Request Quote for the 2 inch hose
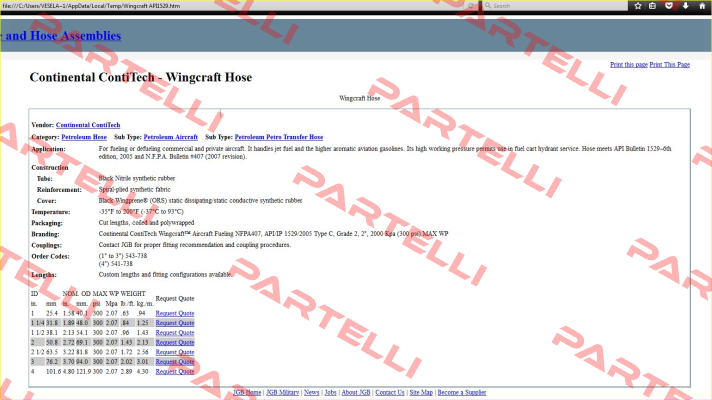Viewport: 712px width, 400px height. (x=175, y=342)
